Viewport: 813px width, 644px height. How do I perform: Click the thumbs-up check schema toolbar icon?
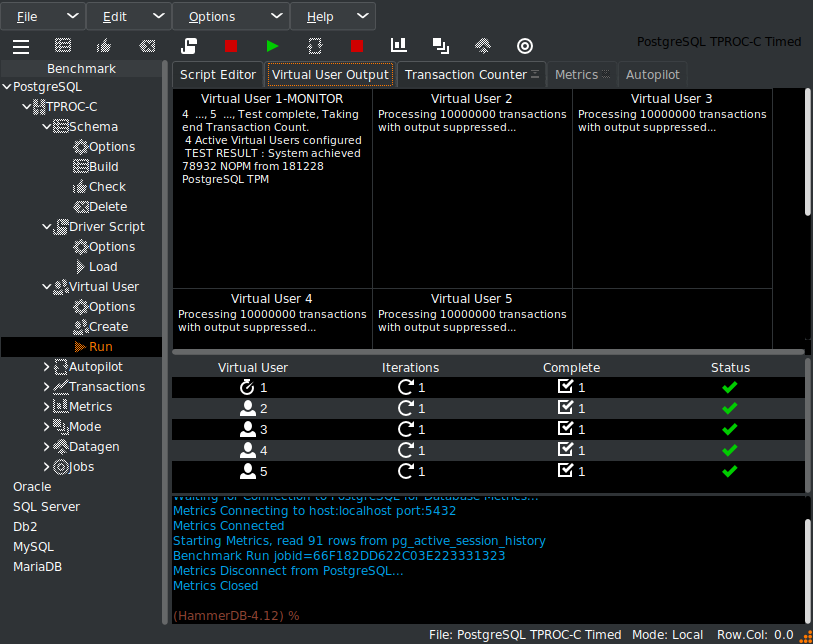point(104,46)
